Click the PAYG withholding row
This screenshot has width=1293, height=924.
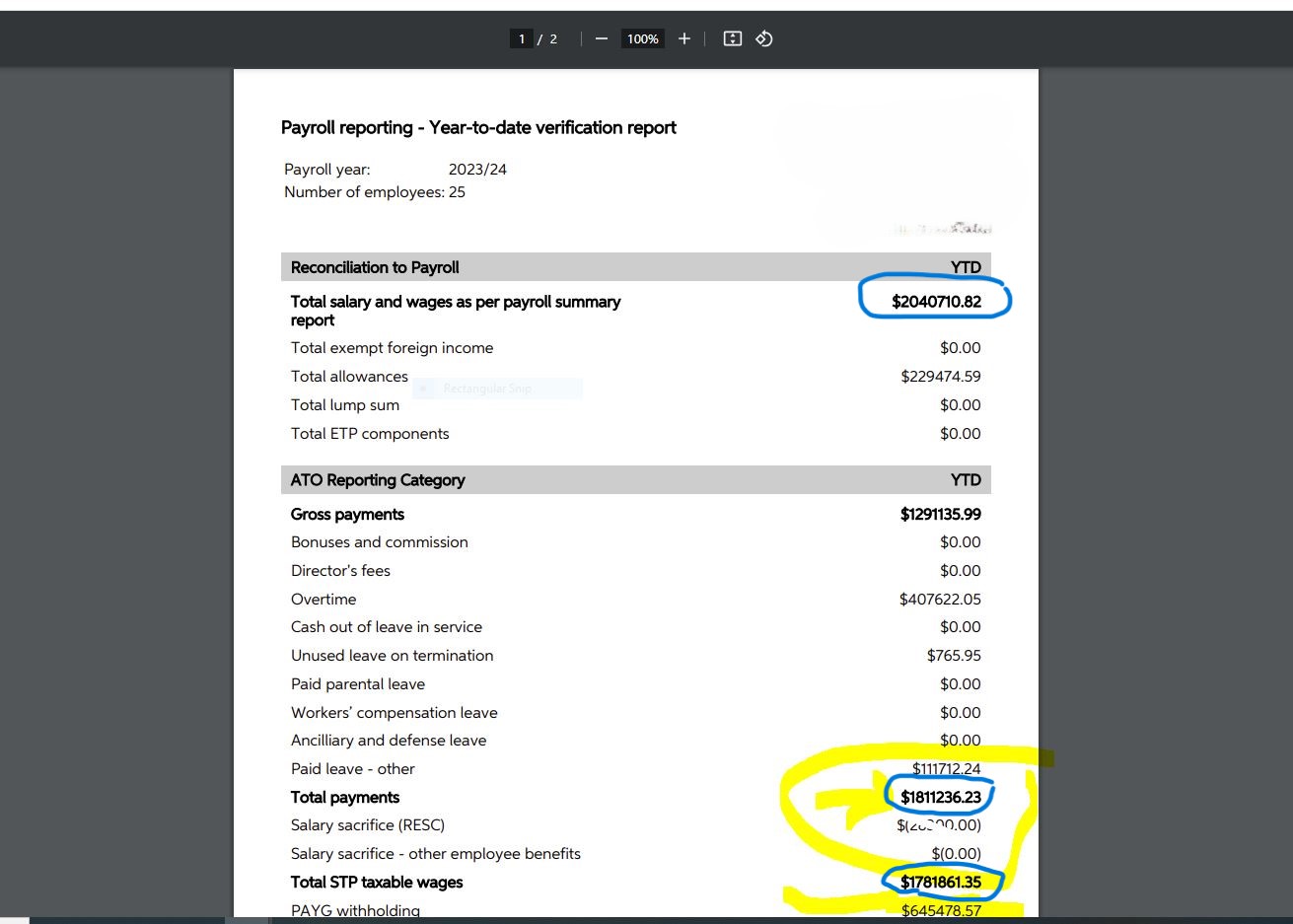pyautogui.click(x=355, y=909)
